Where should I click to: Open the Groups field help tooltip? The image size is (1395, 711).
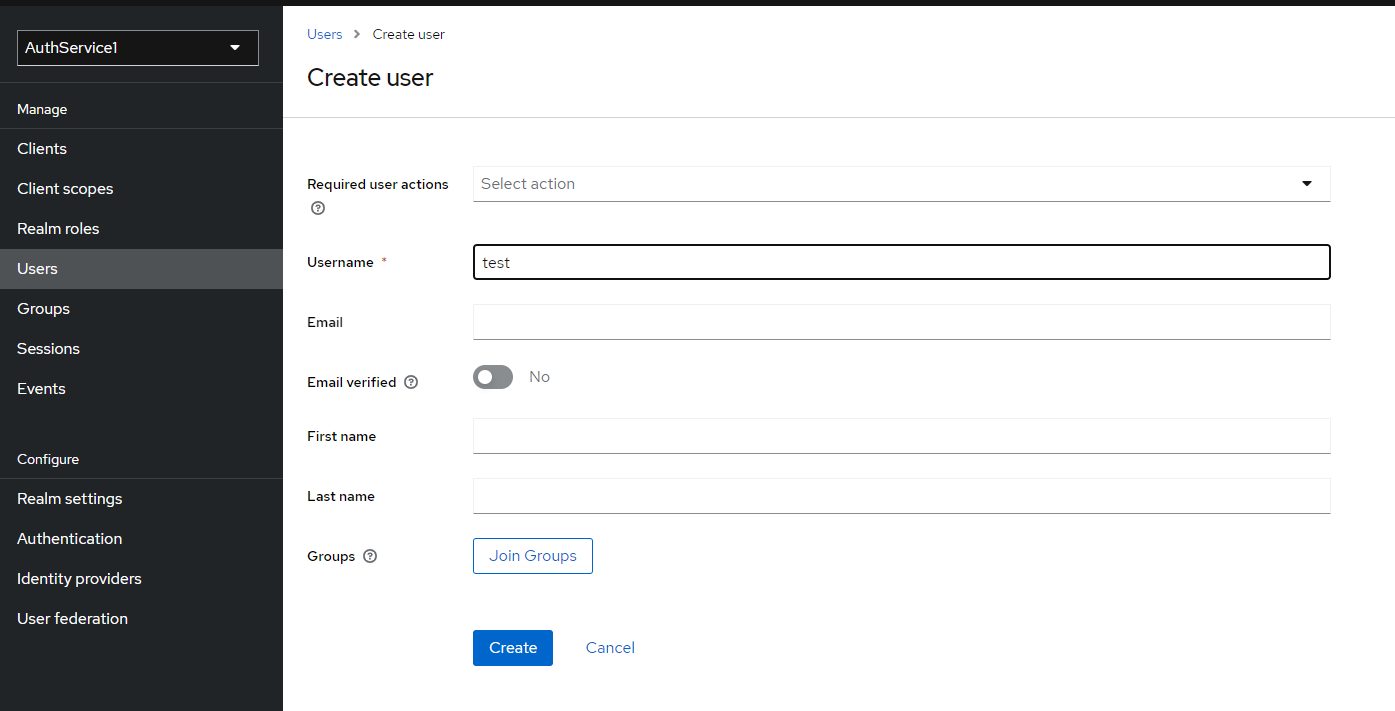coord(370,556)
